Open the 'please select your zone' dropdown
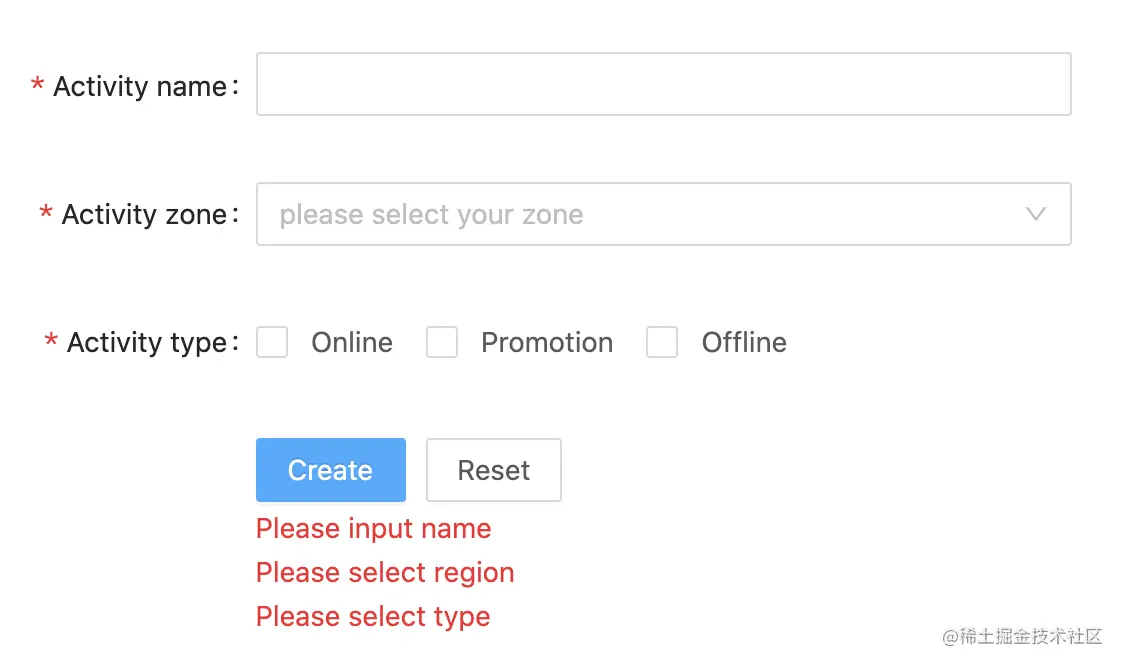The image size is (1122, 666). tap(663, 214)
